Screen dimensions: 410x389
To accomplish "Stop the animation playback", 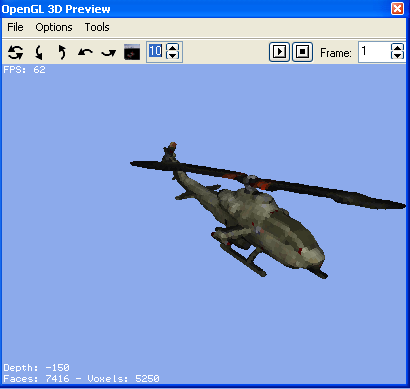I will pyautogui.click(x=302, y=52).
